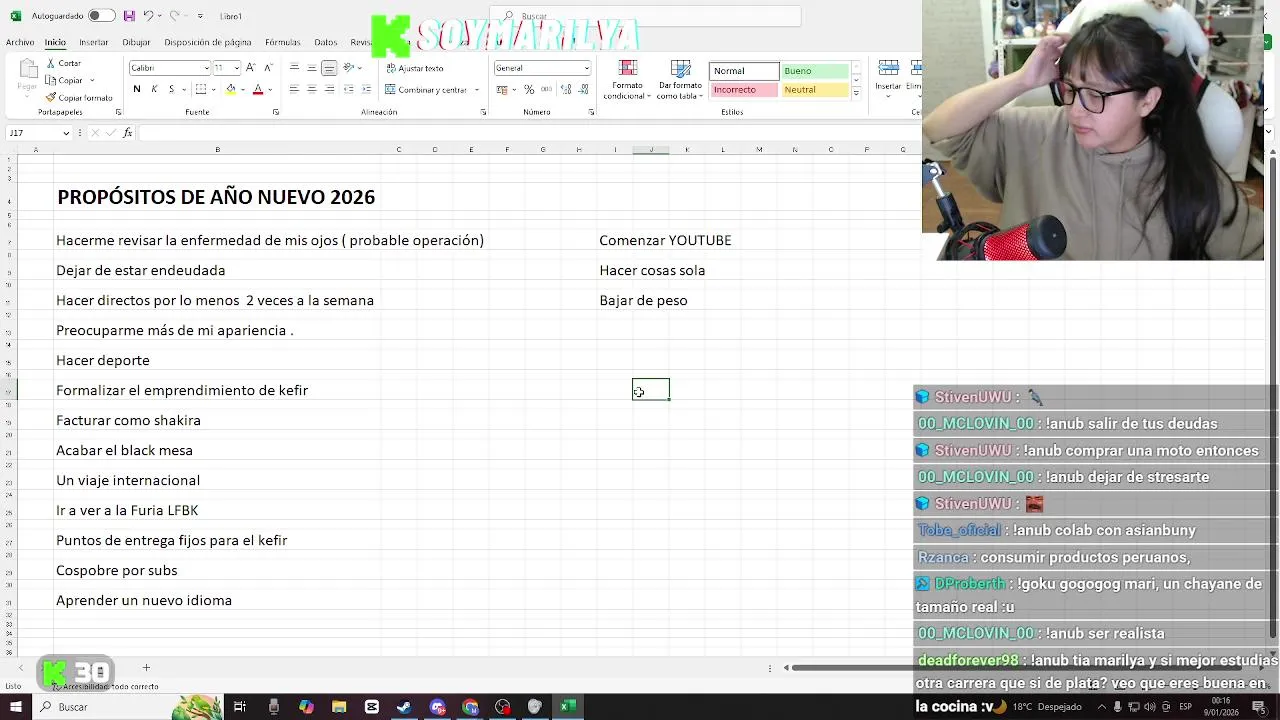Toggle underline S formatting
This screenshot has width=1280, height=720.
tap(171, 89)
